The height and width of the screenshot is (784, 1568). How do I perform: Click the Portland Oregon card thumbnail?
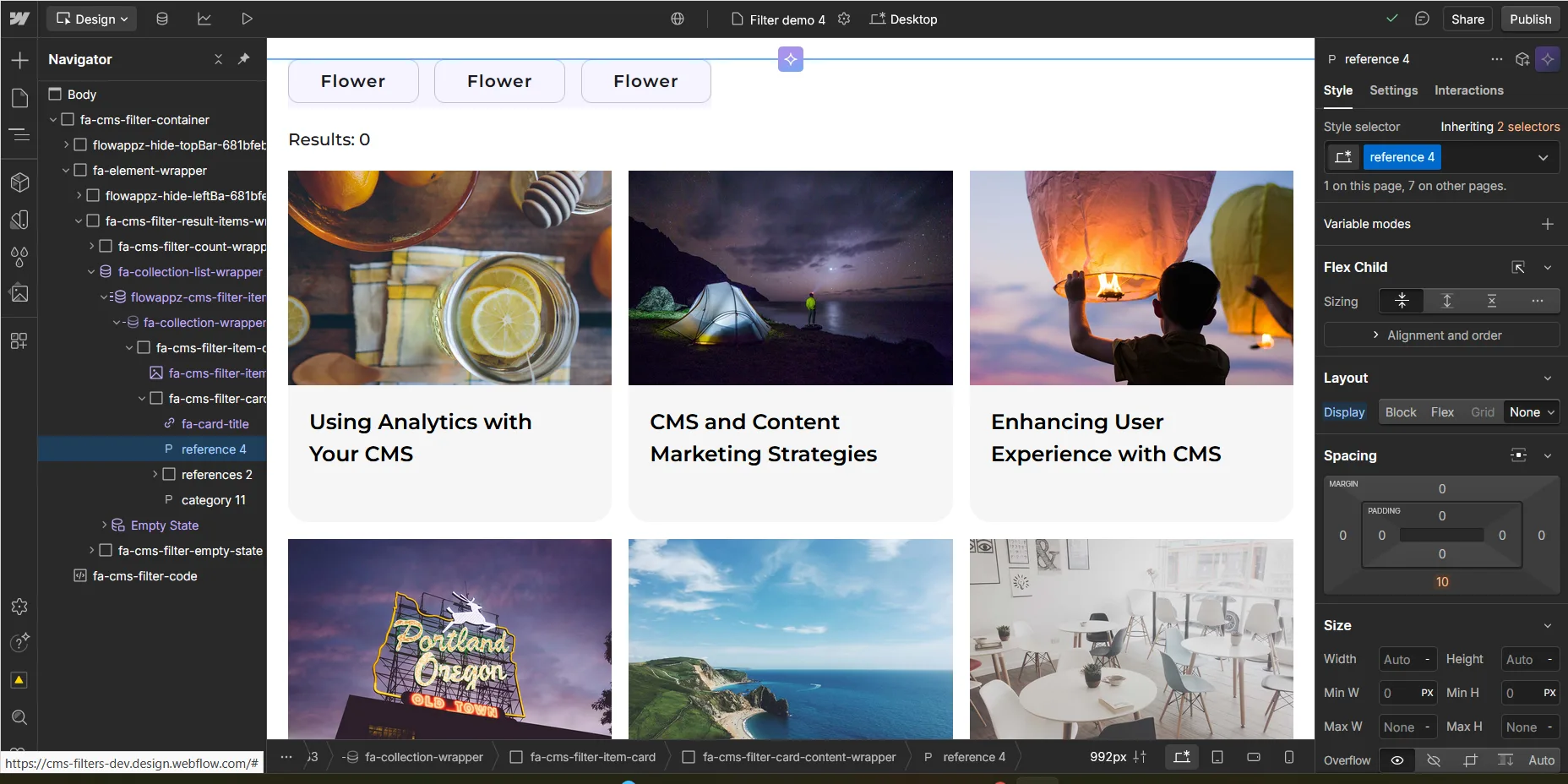[x=449, y=640]
